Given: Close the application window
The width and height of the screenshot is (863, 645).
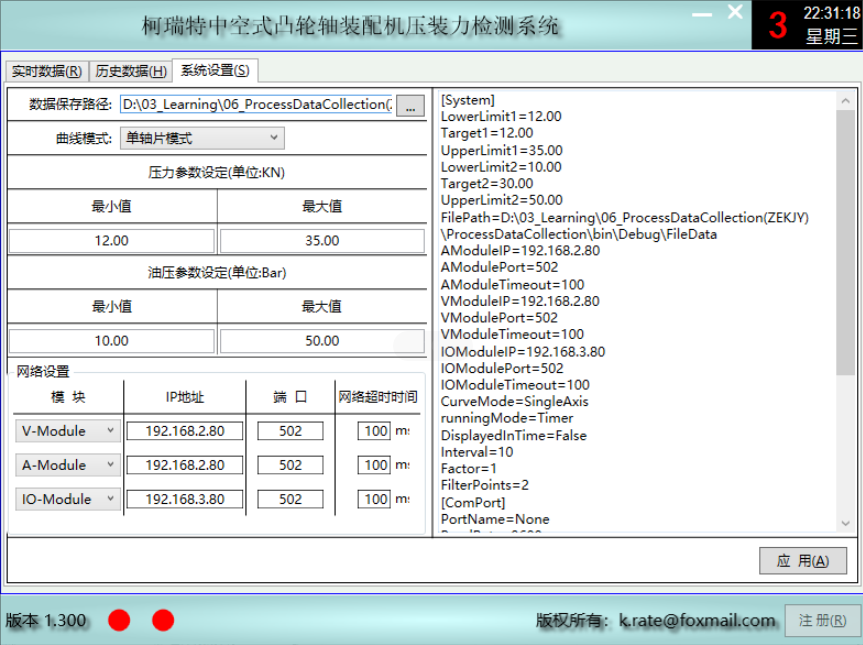Looking at the screenshot, I should (735, 12).
